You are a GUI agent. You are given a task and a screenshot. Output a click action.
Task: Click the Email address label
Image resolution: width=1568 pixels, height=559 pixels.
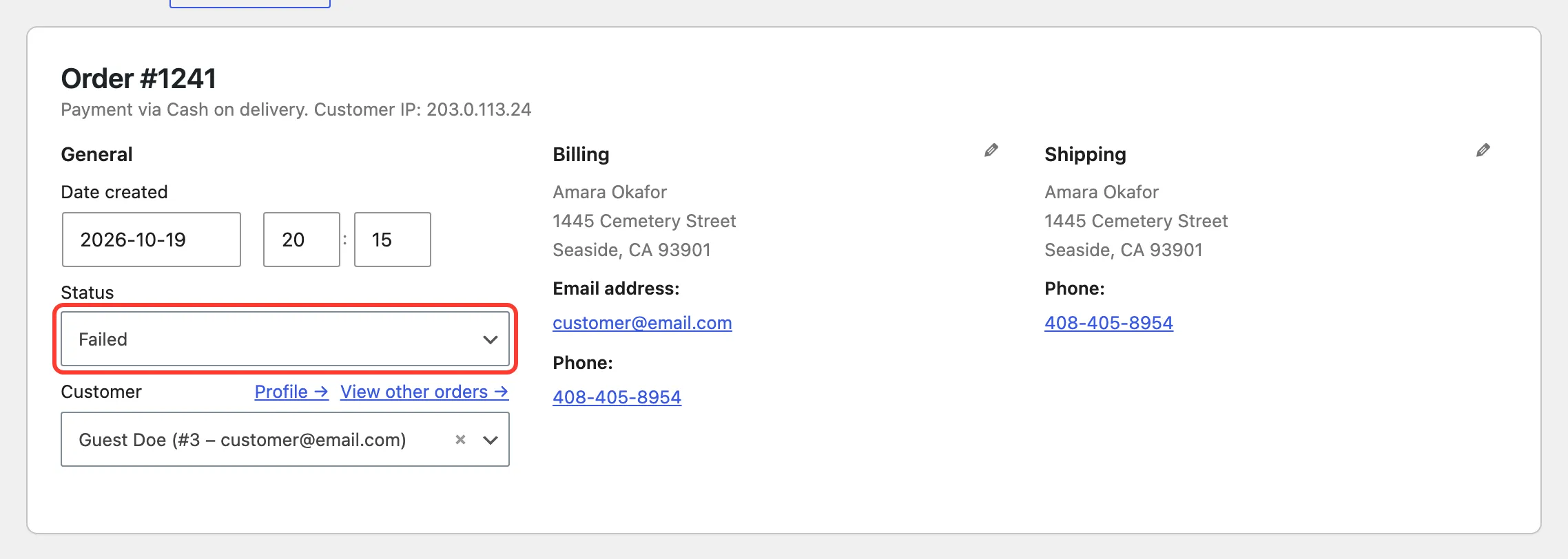pyautogui.click(x=616, y=288)
